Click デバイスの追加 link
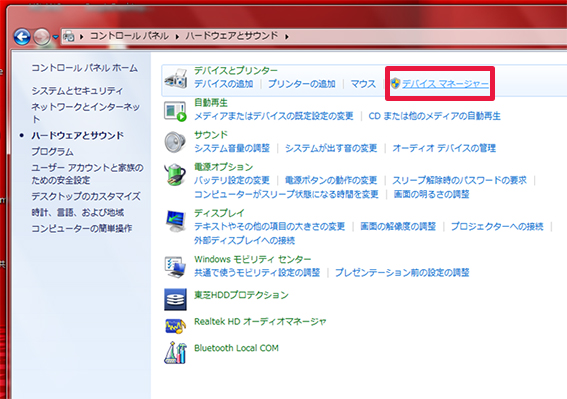 (x=223, y=84)
